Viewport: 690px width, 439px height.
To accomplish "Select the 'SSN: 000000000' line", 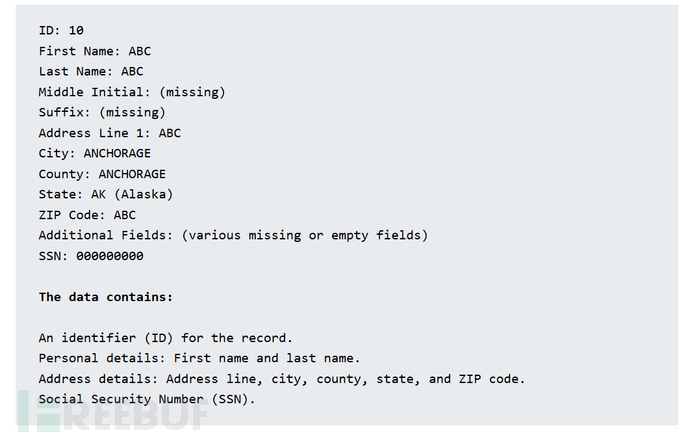I will 91,256.
